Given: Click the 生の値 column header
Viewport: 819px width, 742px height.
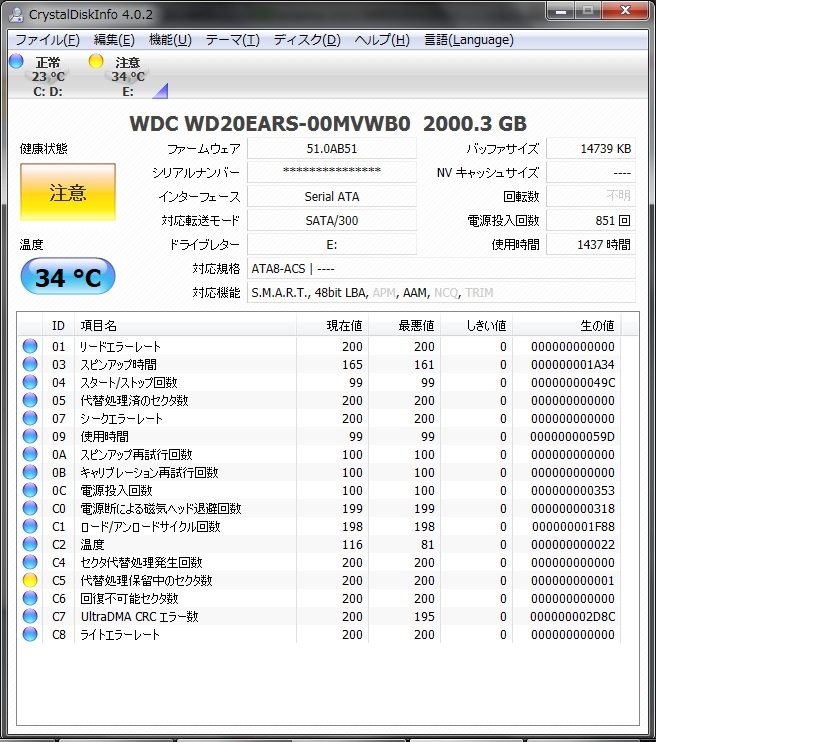Looking at the screenshot, I should 597,325.
